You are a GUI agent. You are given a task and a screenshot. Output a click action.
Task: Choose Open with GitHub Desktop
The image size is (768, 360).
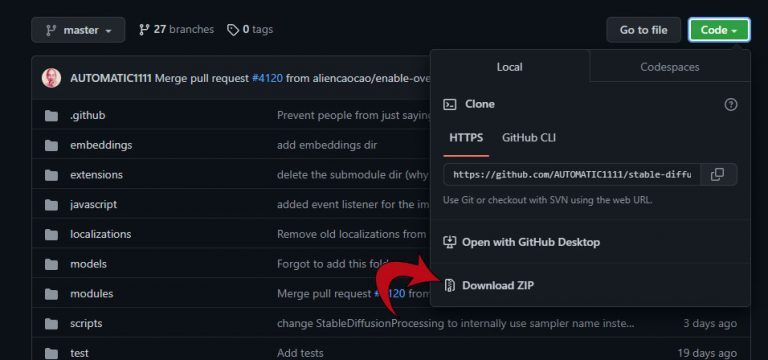coord(530,242)
